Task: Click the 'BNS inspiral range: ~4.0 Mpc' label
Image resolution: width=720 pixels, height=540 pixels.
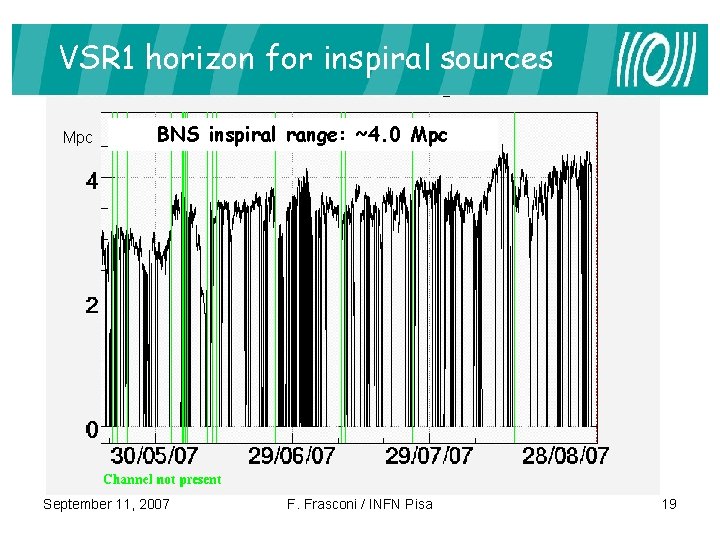Action: [302, 135]
